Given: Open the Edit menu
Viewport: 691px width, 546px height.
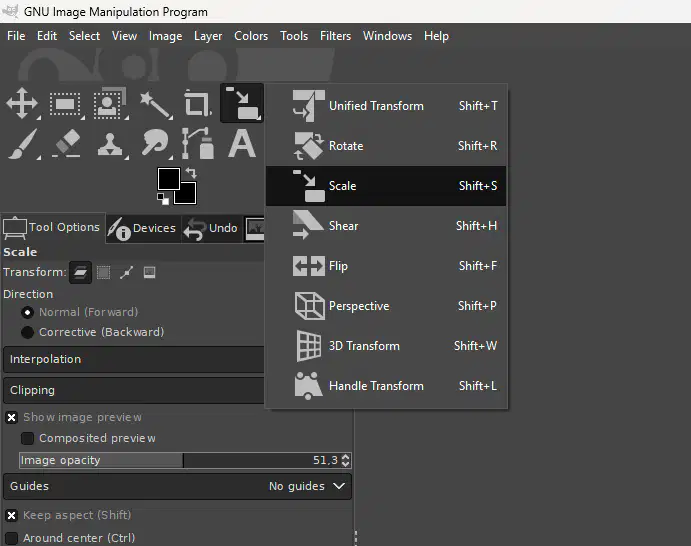Looking at the screenshot, I should tap(47, 36).
